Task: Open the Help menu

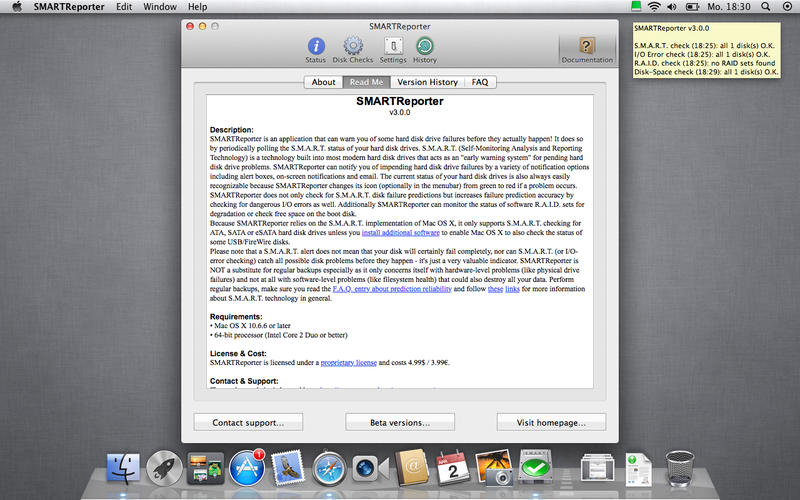Action: click(x=197, y=7)
